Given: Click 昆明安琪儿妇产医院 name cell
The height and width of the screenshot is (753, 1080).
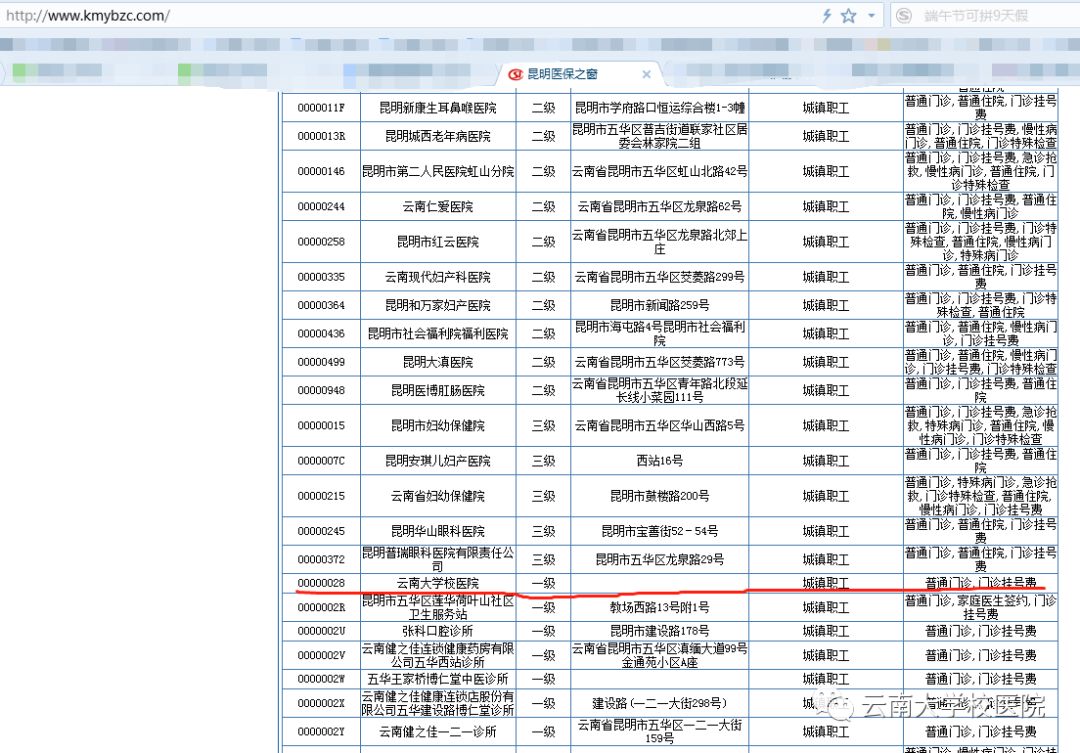Looking at the screenshot, I should (438, 460).
